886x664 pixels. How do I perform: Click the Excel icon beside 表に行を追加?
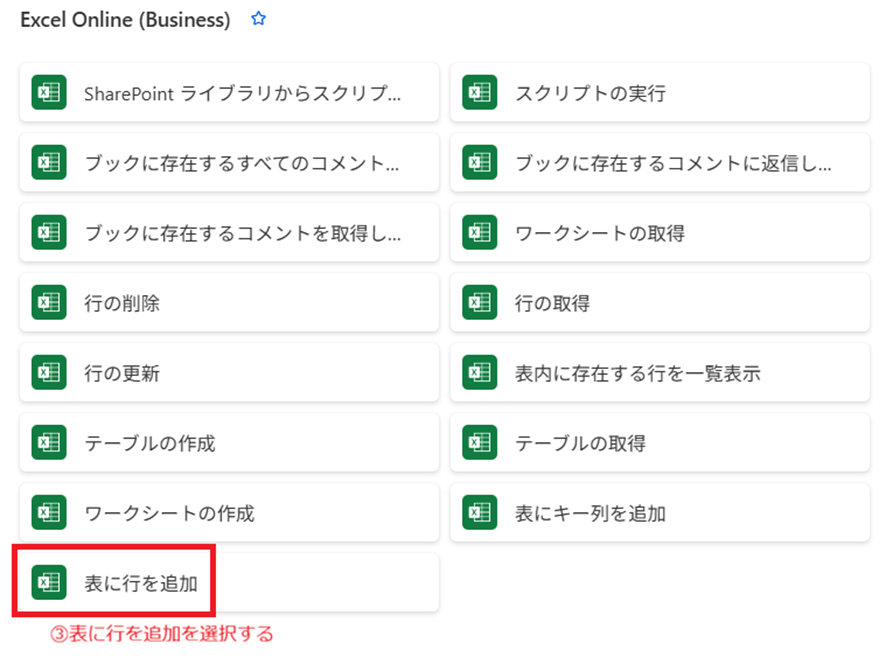pos(49,581)
